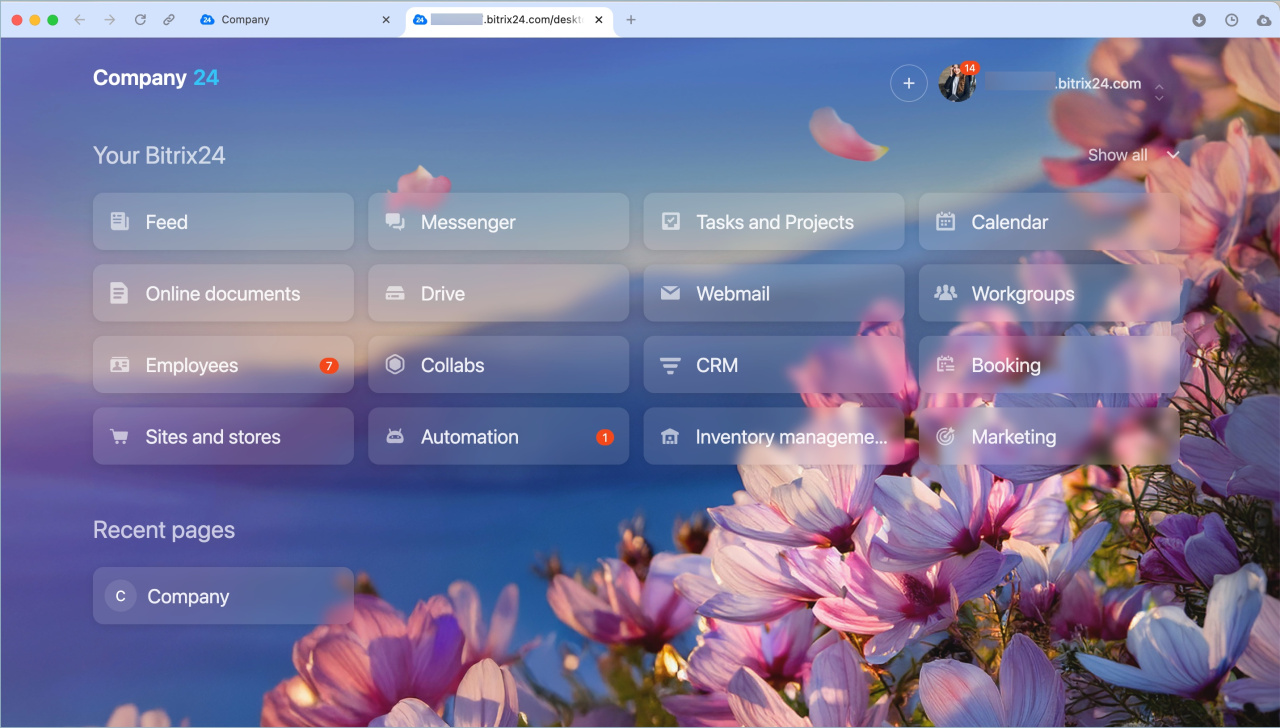Click the CRM funnel icon
The width and height of the screenshot is (1280, 728).
670,366
